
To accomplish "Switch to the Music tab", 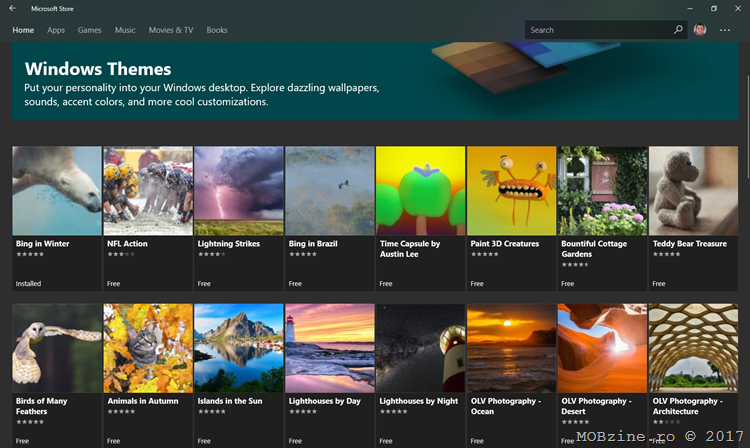I will tap(125, 30).
